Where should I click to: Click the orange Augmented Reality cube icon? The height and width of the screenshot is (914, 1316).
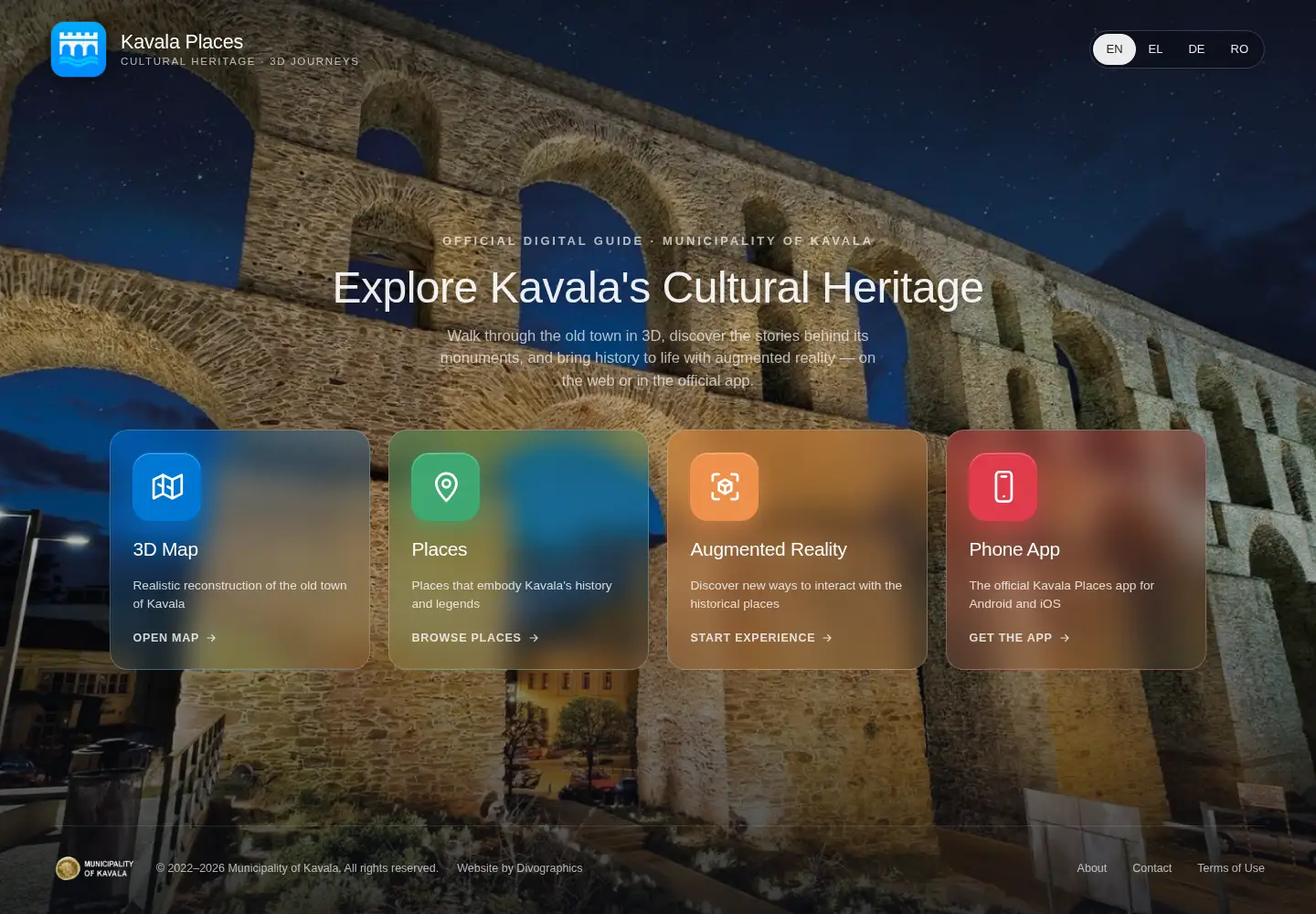(725, 487)
